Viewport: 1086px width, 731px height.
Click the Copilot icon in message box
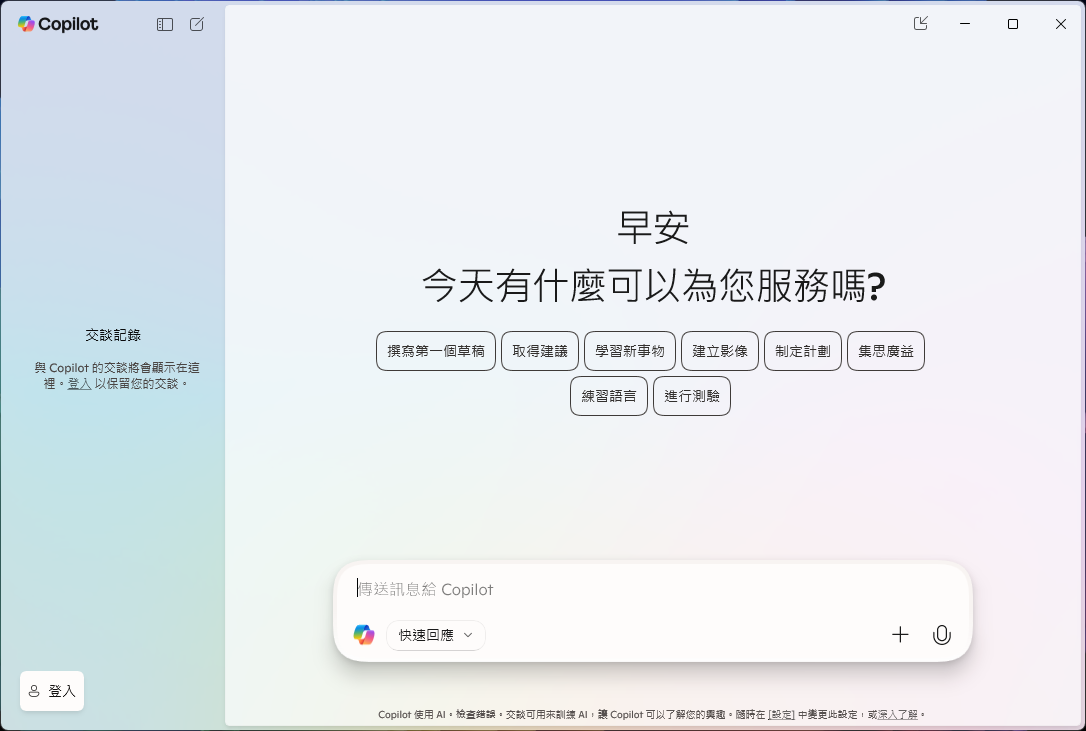tap(364, 635)
